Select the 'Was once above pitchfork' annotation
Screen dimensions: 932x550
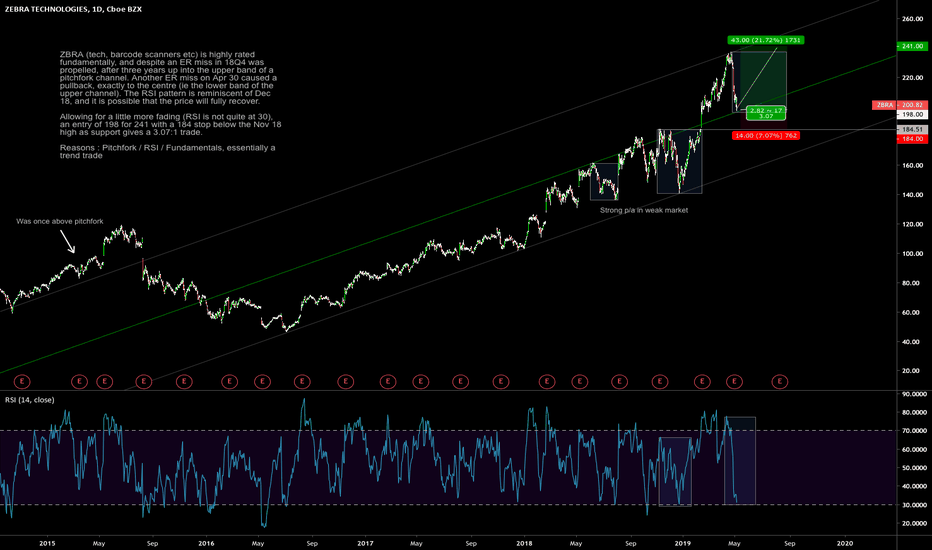click(x=59, y=221)
